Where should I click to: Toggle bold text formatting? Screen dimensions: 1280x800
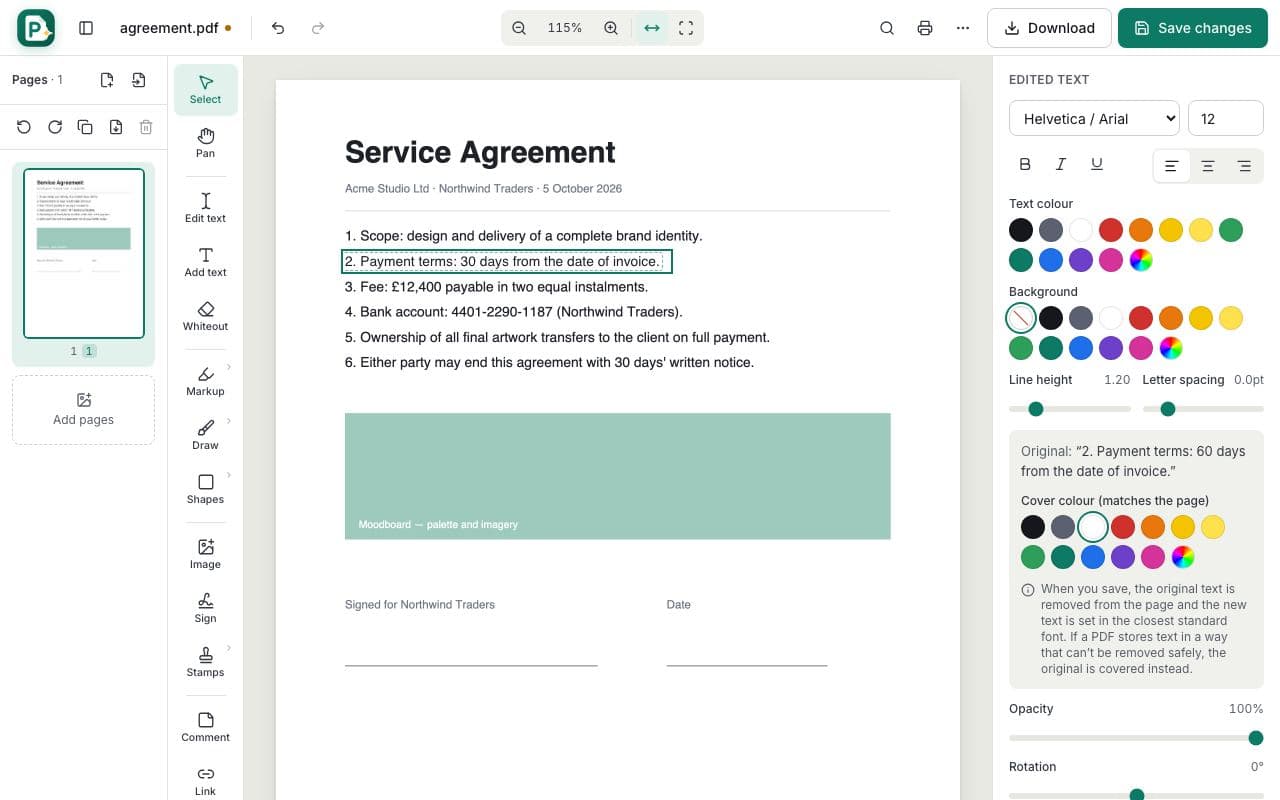[x=1025, y=165]
